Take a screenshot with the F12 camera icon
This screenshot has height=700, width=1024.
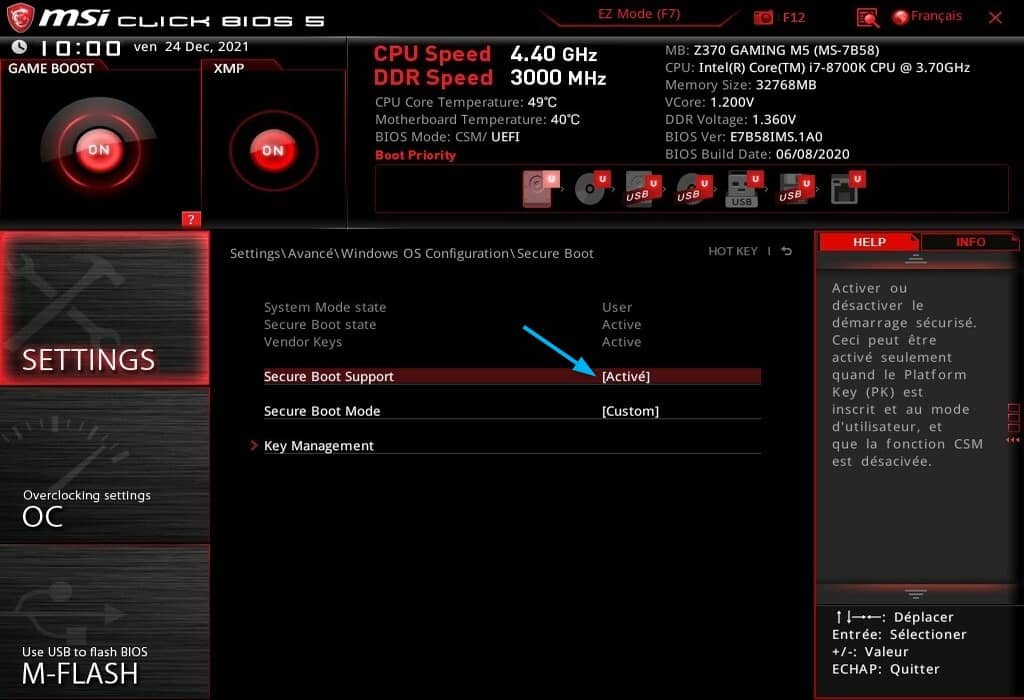763,18
